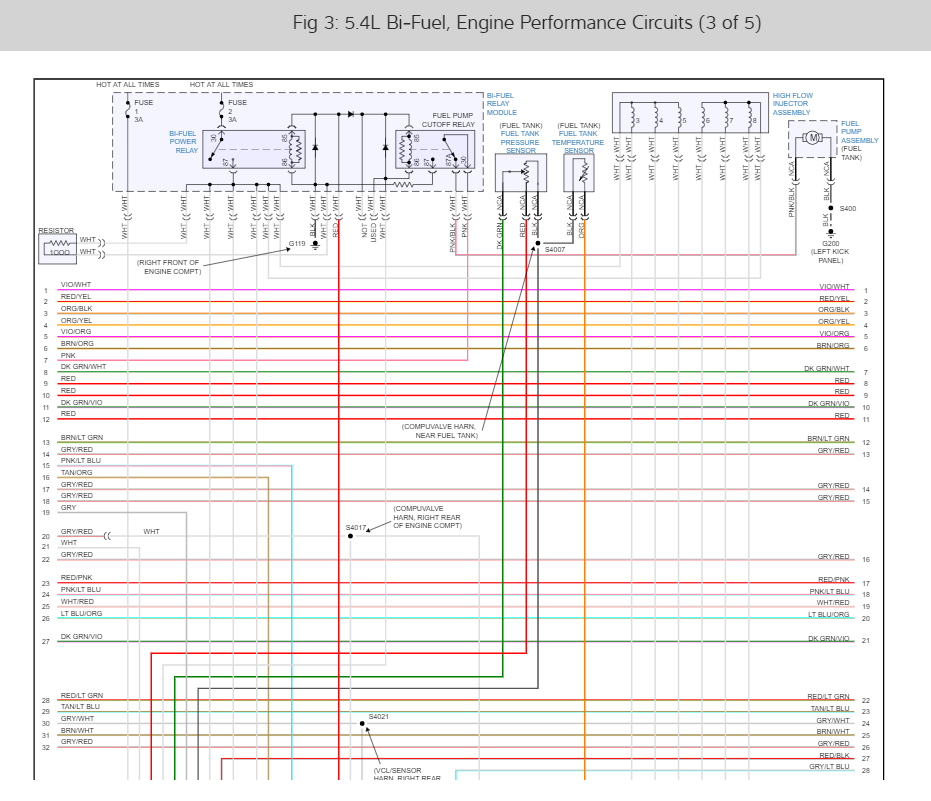Click the ORG label under temperature sensor
Image resolution: width=931 pixels, height=801 pixels.
point(582,230)
